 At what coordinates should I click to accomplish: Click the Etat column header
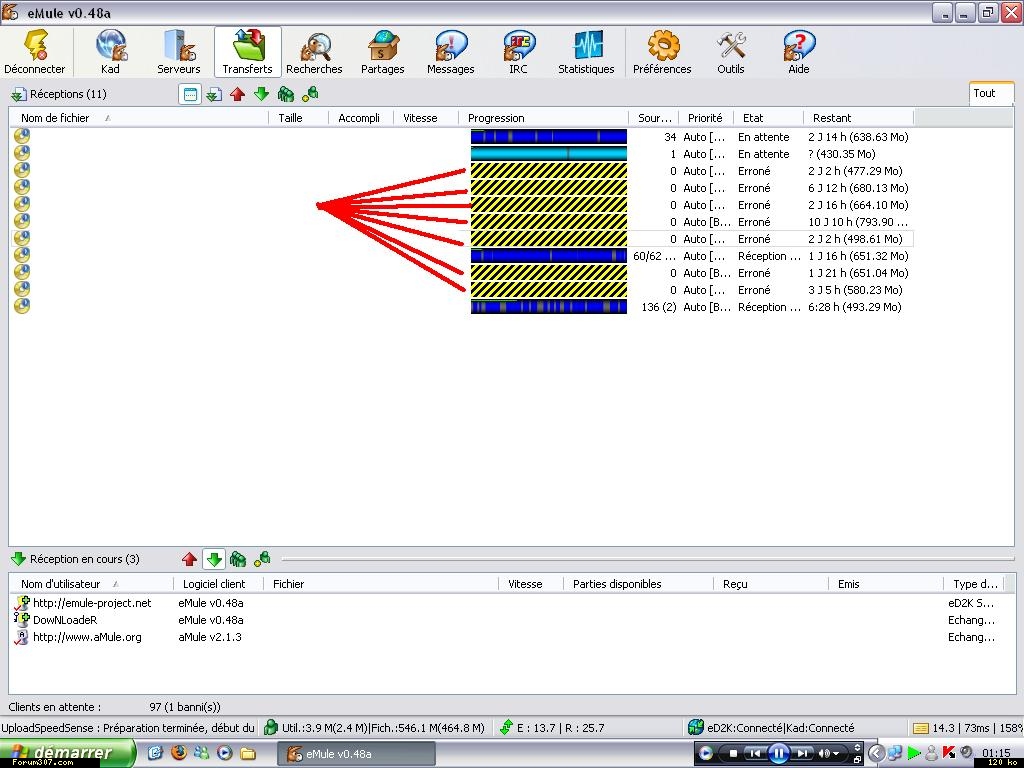(768, 118)
